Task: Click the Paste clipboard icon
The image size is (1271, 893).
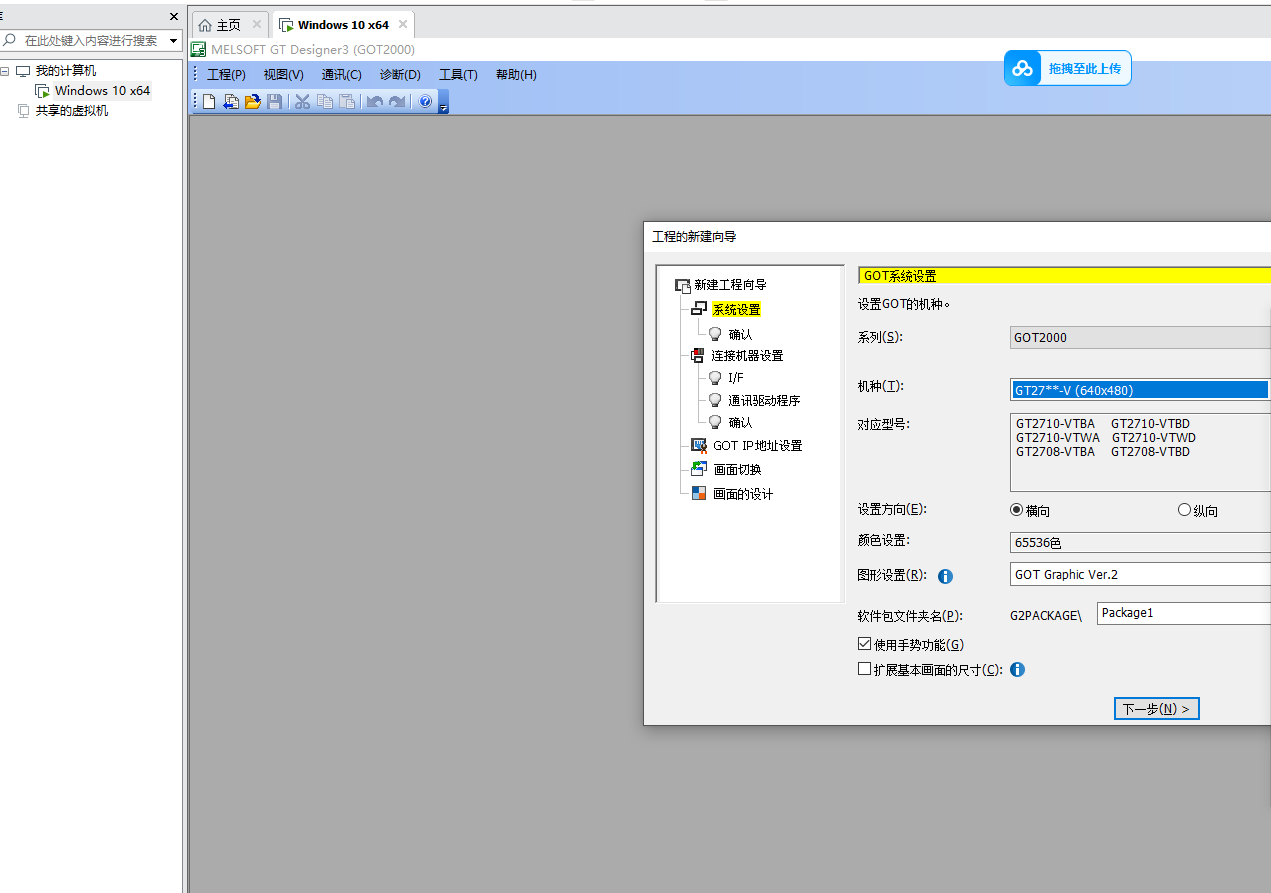Action: click(x=346, y=102)
